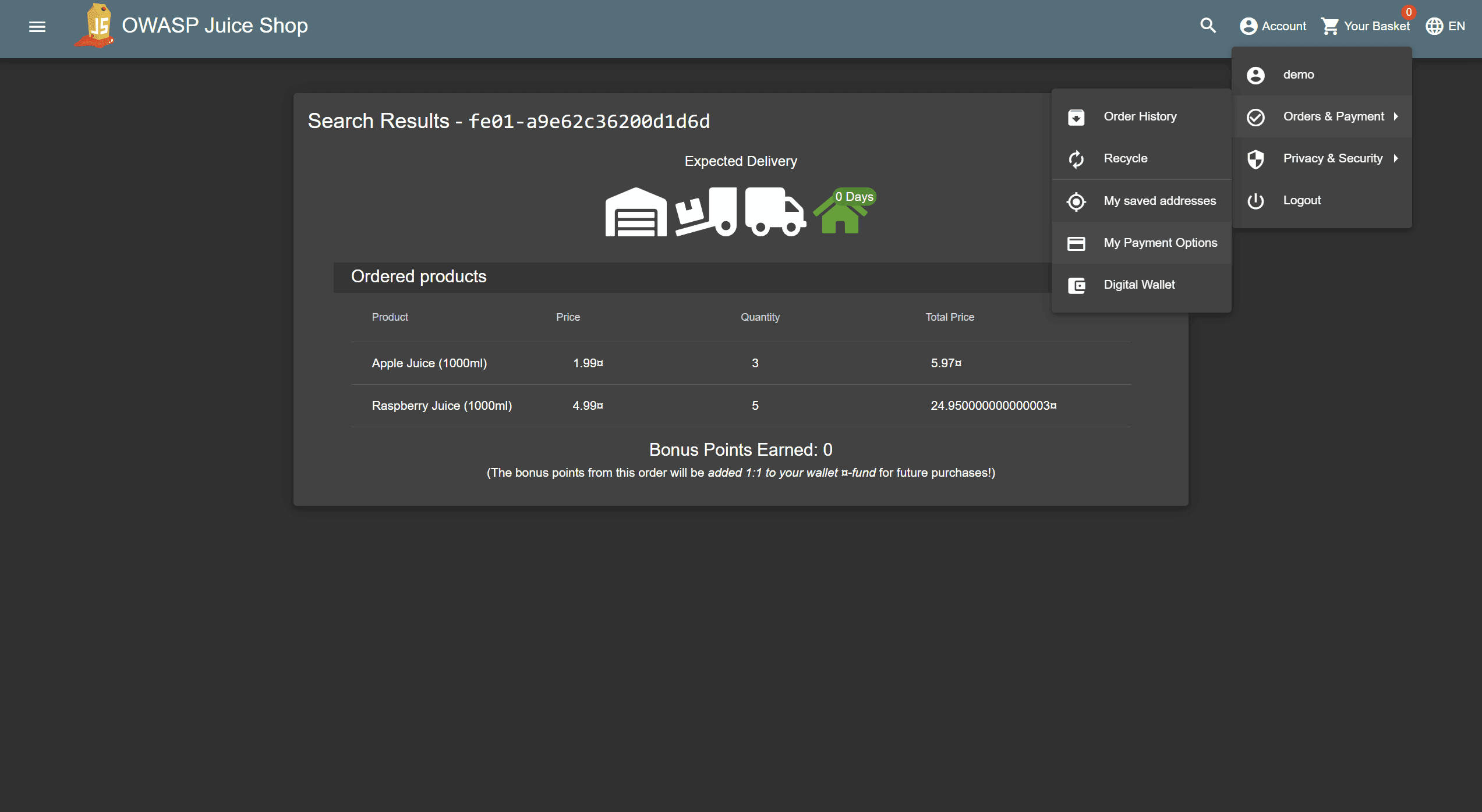Click the Payment Options credit card icon
1482x812 pixels.
[x=1076, y=243]
